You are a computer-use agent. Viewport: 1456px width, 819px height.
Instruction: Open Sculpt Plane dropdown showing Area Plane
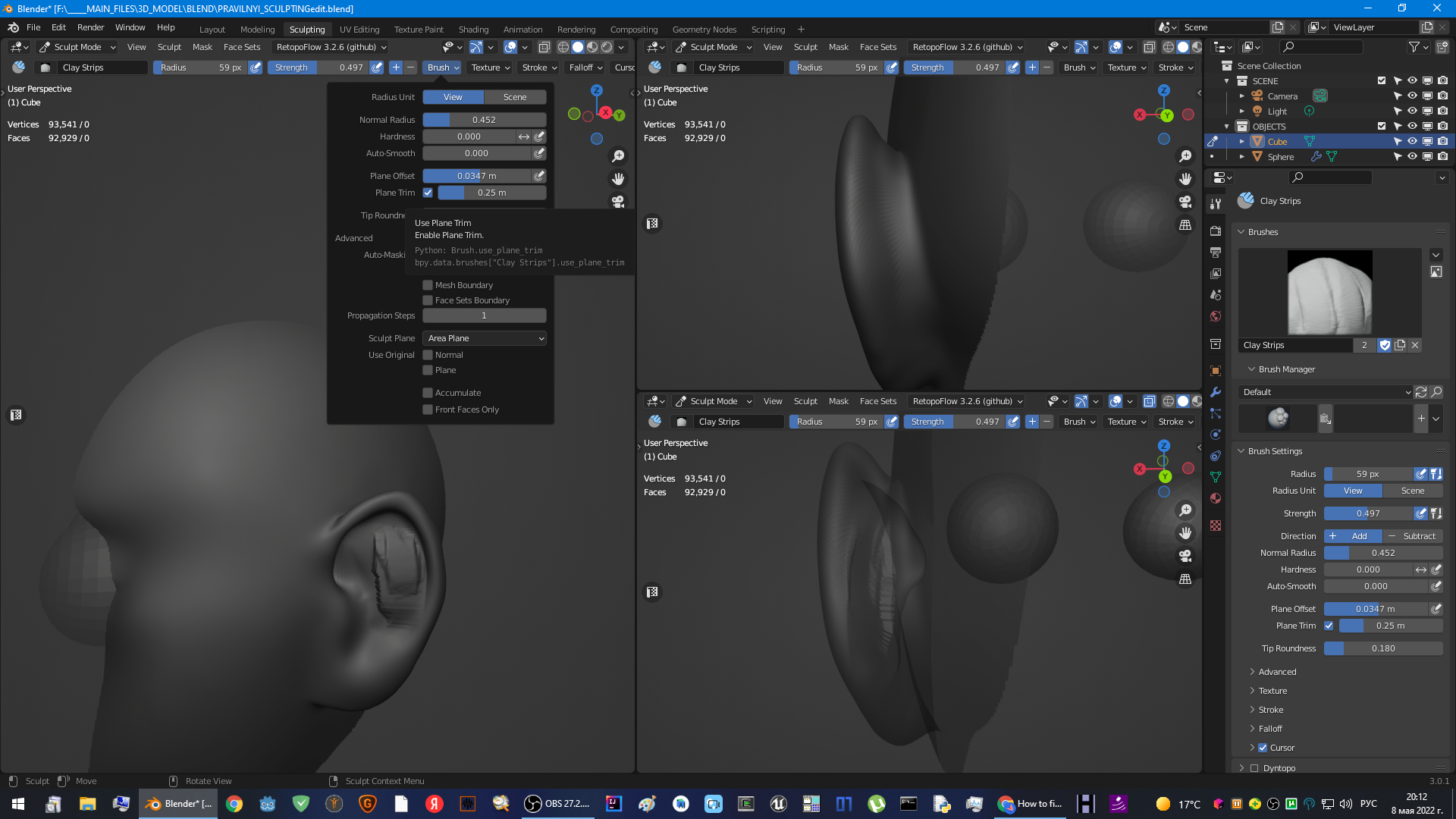click(x=485, y=338)
